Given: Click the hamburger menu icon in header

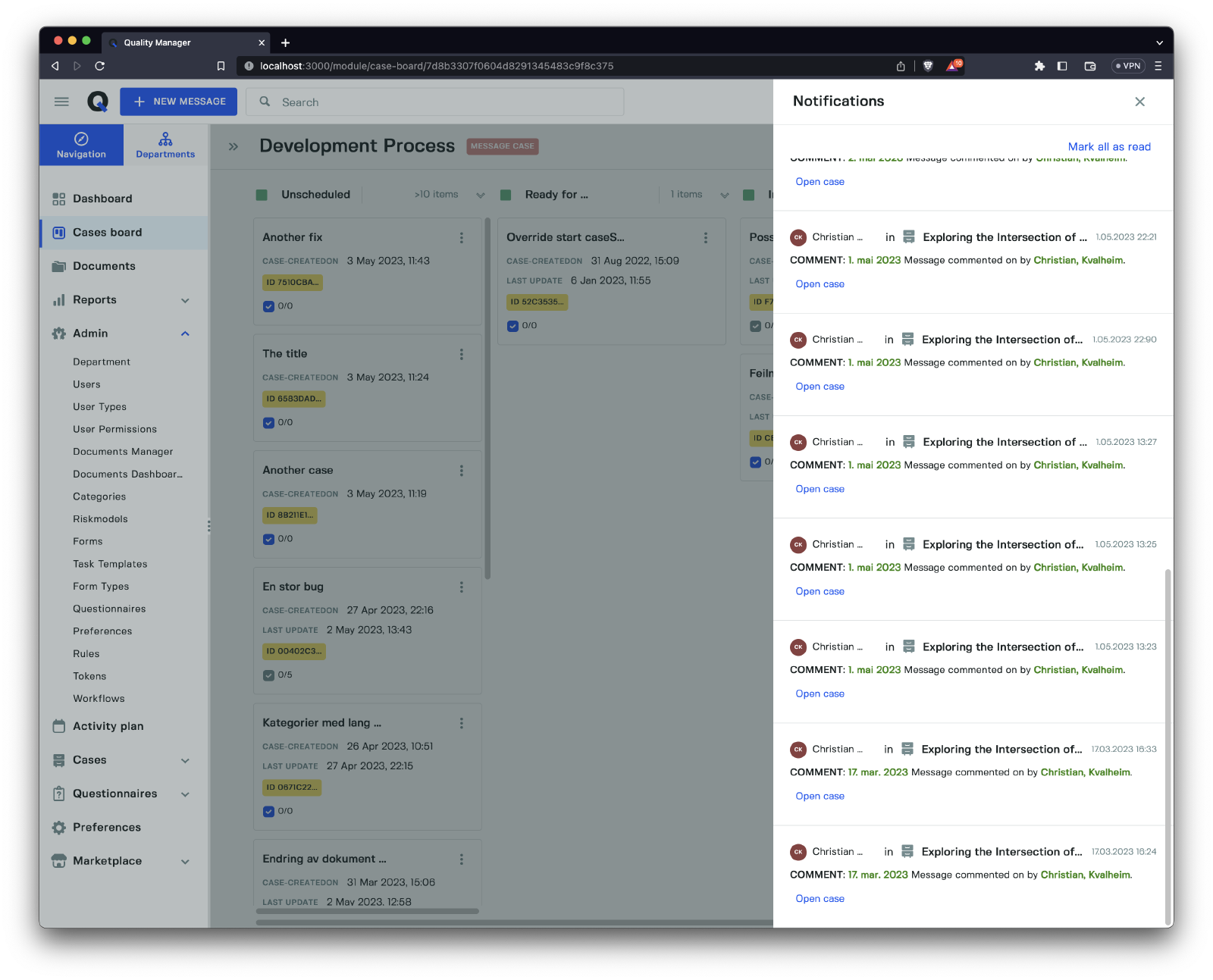Looking at the screenshot, I should [x=61, y=102].
